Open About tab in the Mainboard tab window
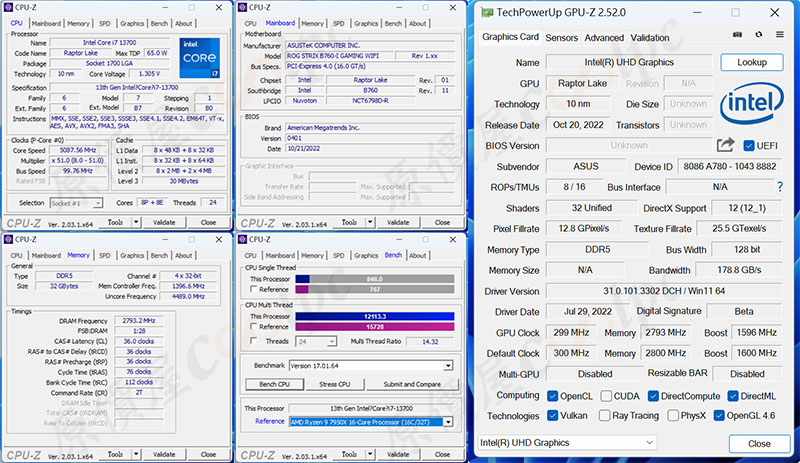 [417, 23]
